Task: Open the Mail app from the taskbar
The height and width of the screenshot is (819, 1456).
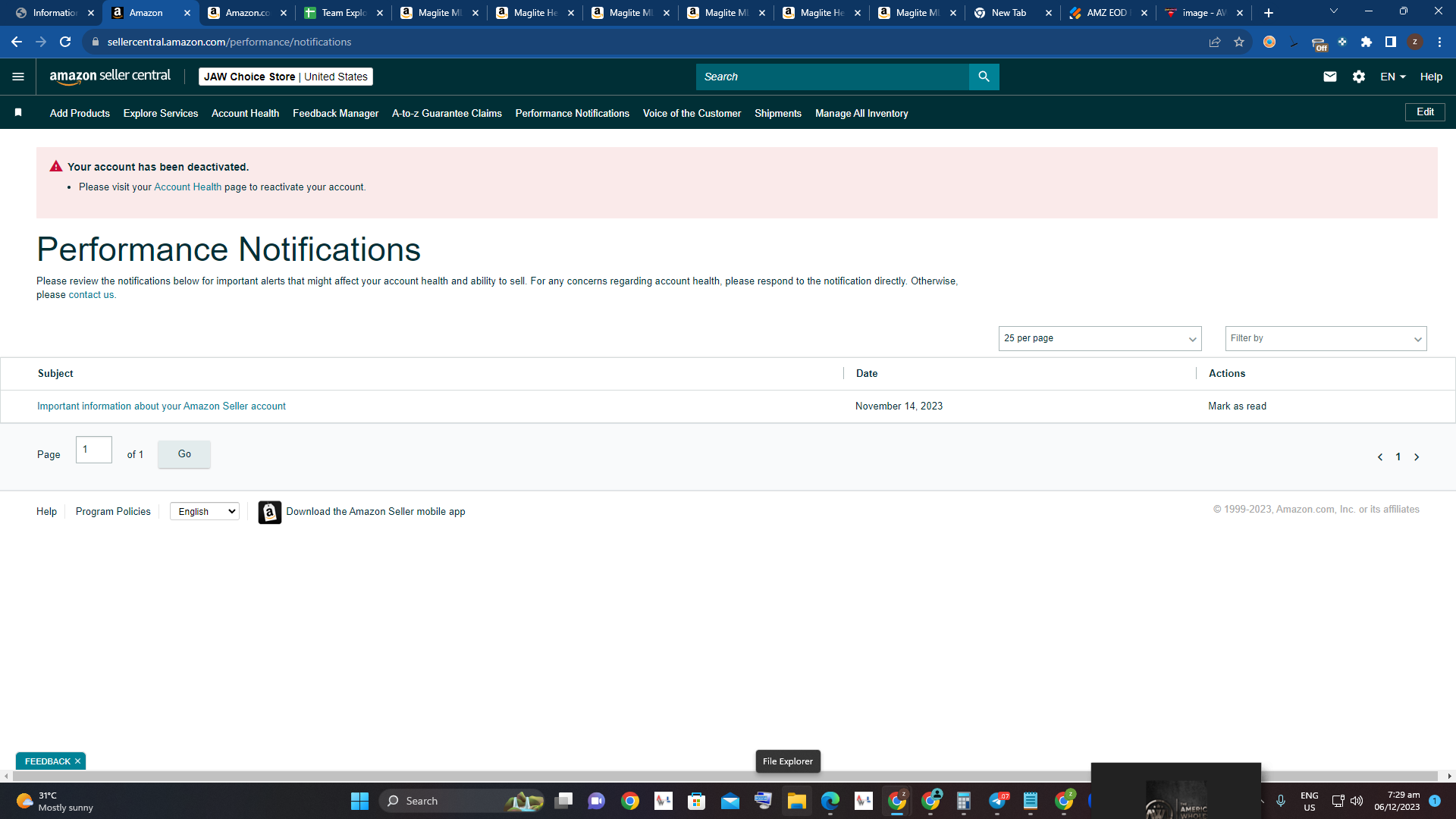Action: tap(730, 801)
